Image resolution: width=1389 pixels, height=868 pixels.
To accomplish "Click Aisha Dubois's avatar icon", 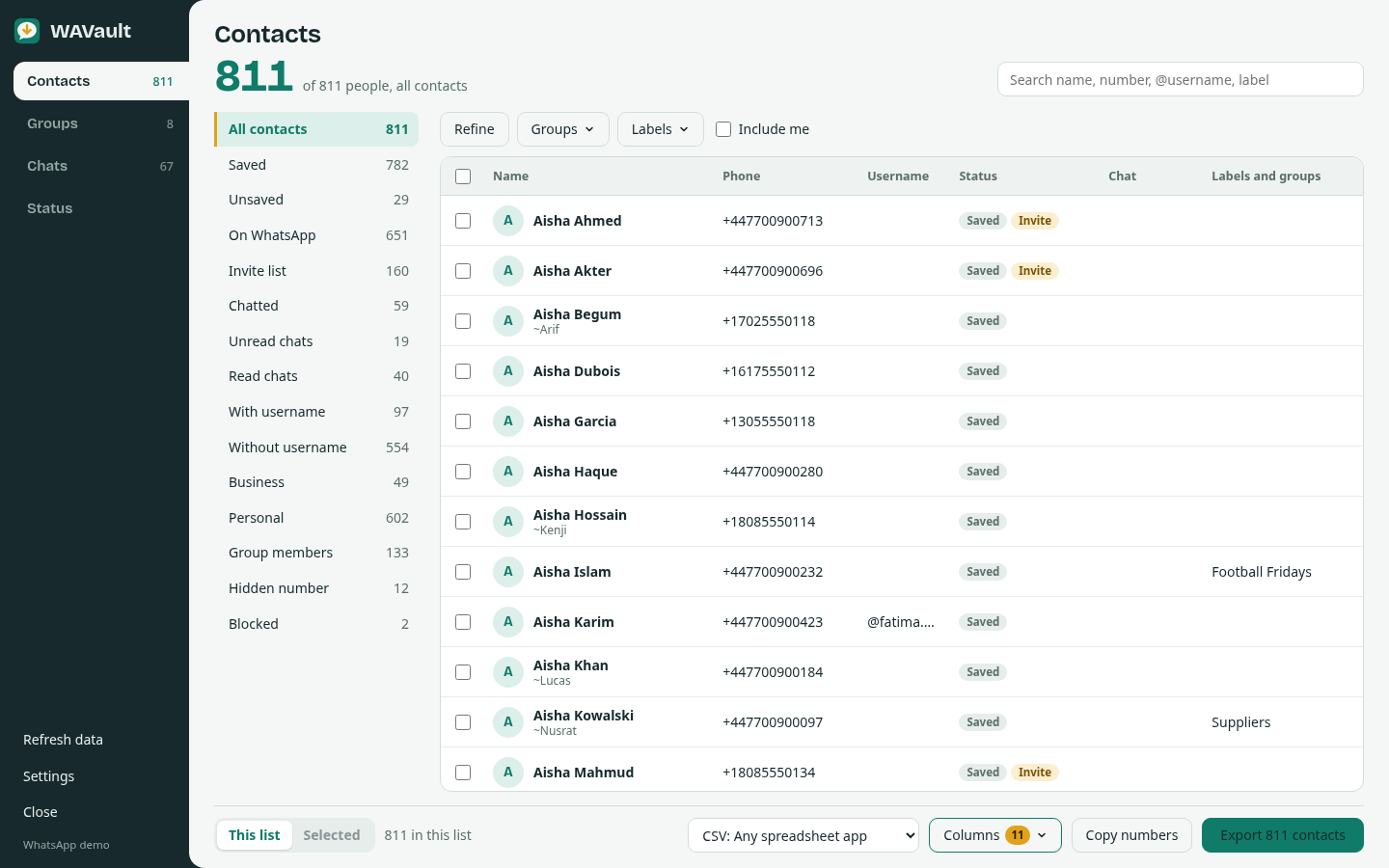I will [x=508, y=371].
